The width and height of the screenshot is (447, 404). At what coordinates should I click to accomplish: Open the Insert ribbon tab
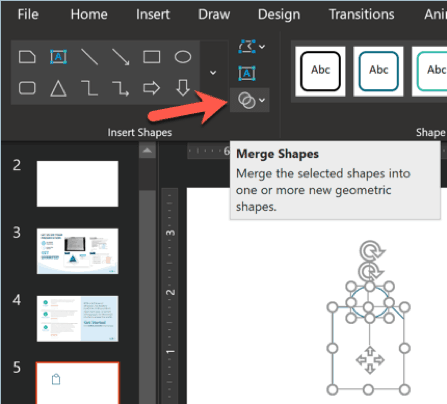[x=153, y=15]
